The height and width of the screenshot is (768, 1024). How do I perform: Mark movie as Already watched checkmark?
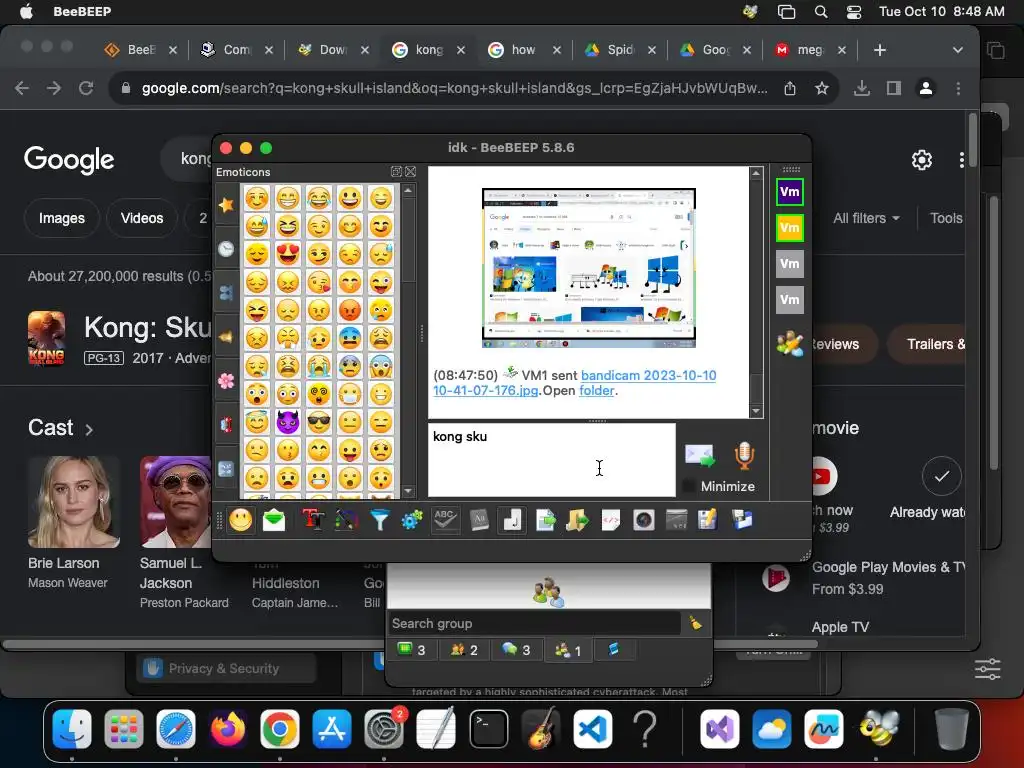[x=941, y=476]
